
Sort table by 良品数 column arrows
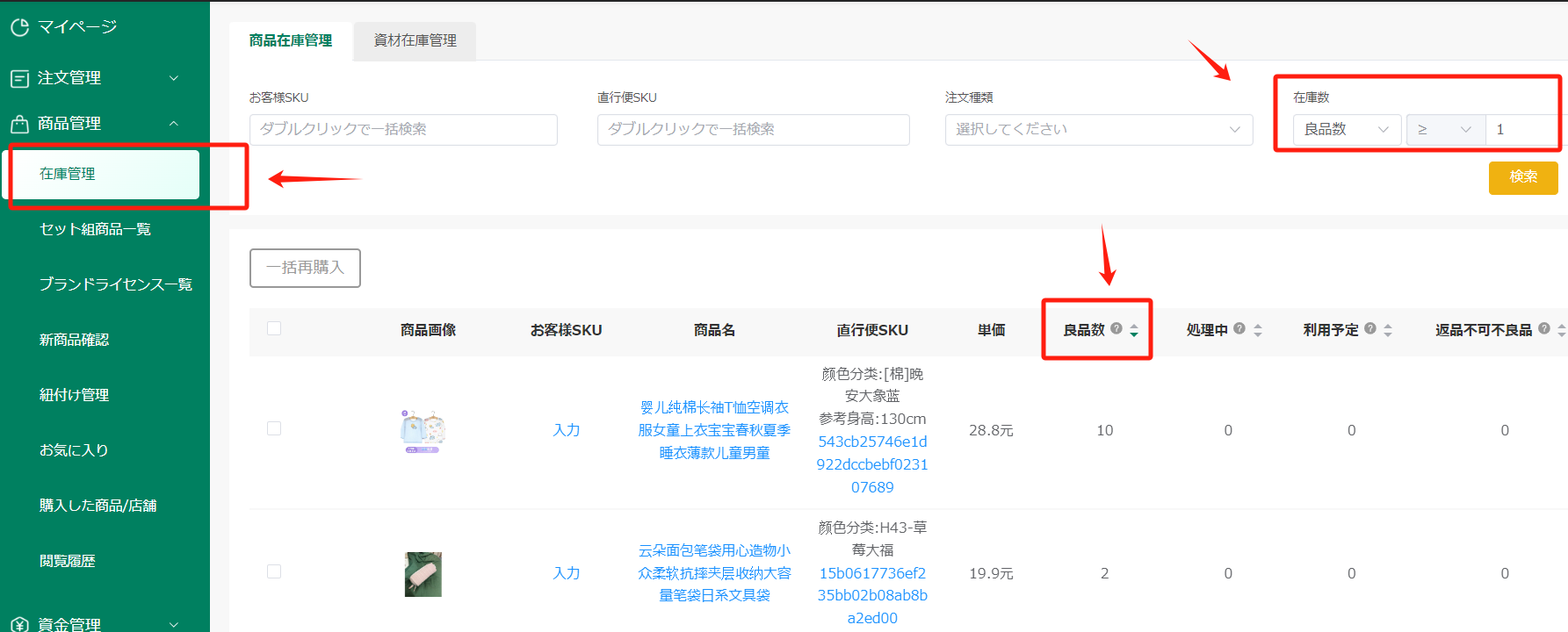point(1134,330)
